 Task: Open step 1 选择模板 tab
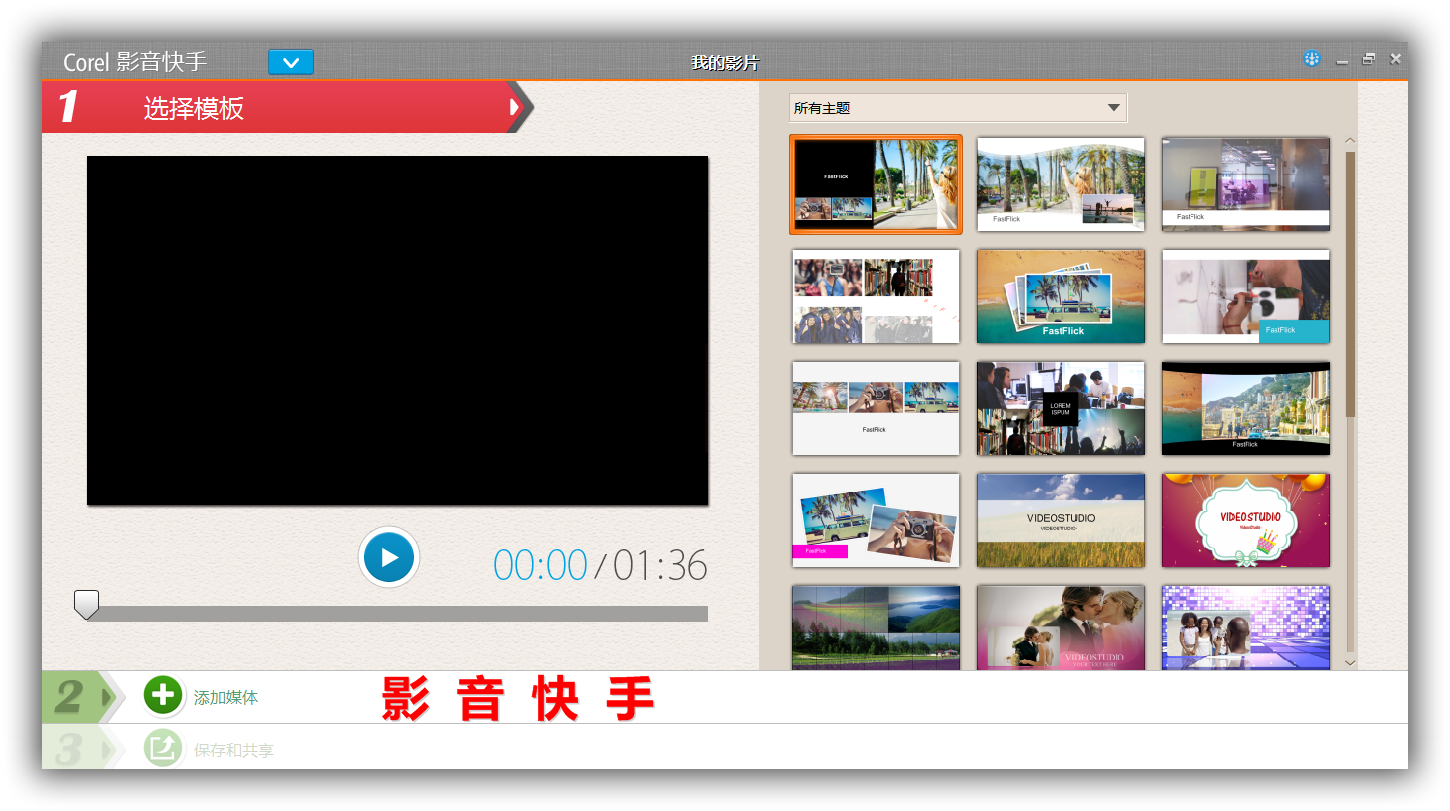coord(193,108)
